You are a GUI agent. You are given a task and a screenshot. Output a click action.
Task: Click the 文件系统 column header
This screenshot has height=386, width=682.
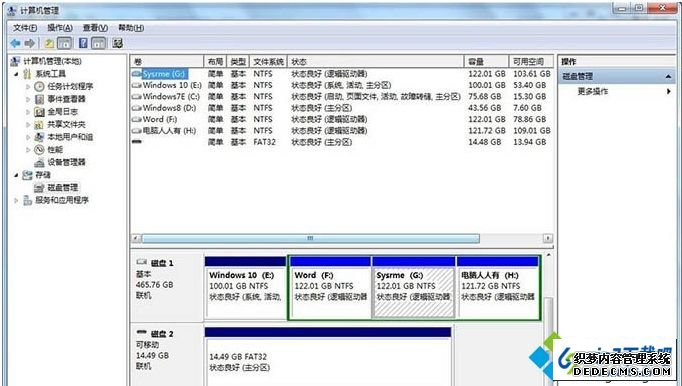point(269,61)
